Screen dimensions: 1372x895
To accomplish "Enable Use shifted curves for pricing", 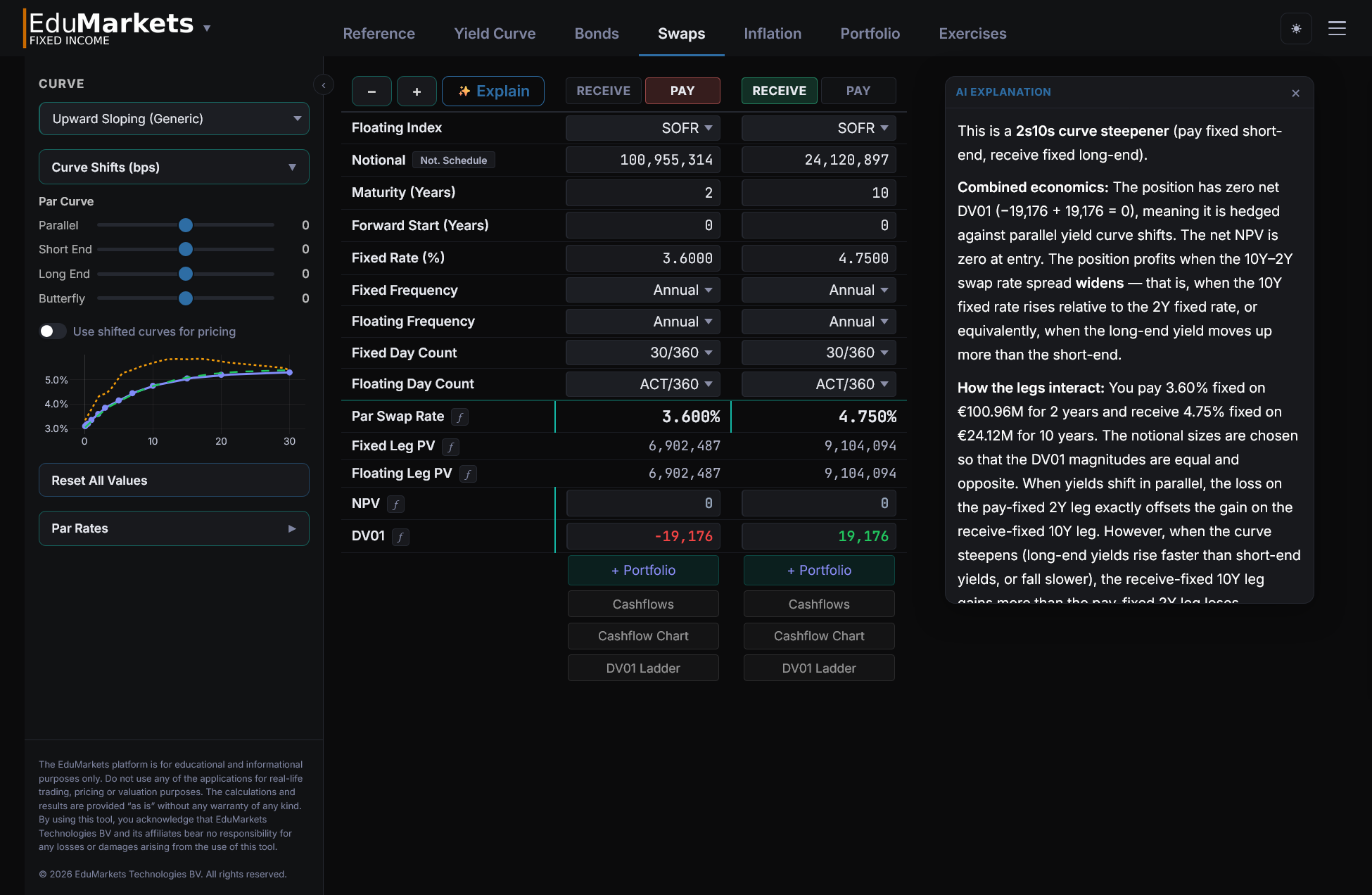I will pos(52,331).
